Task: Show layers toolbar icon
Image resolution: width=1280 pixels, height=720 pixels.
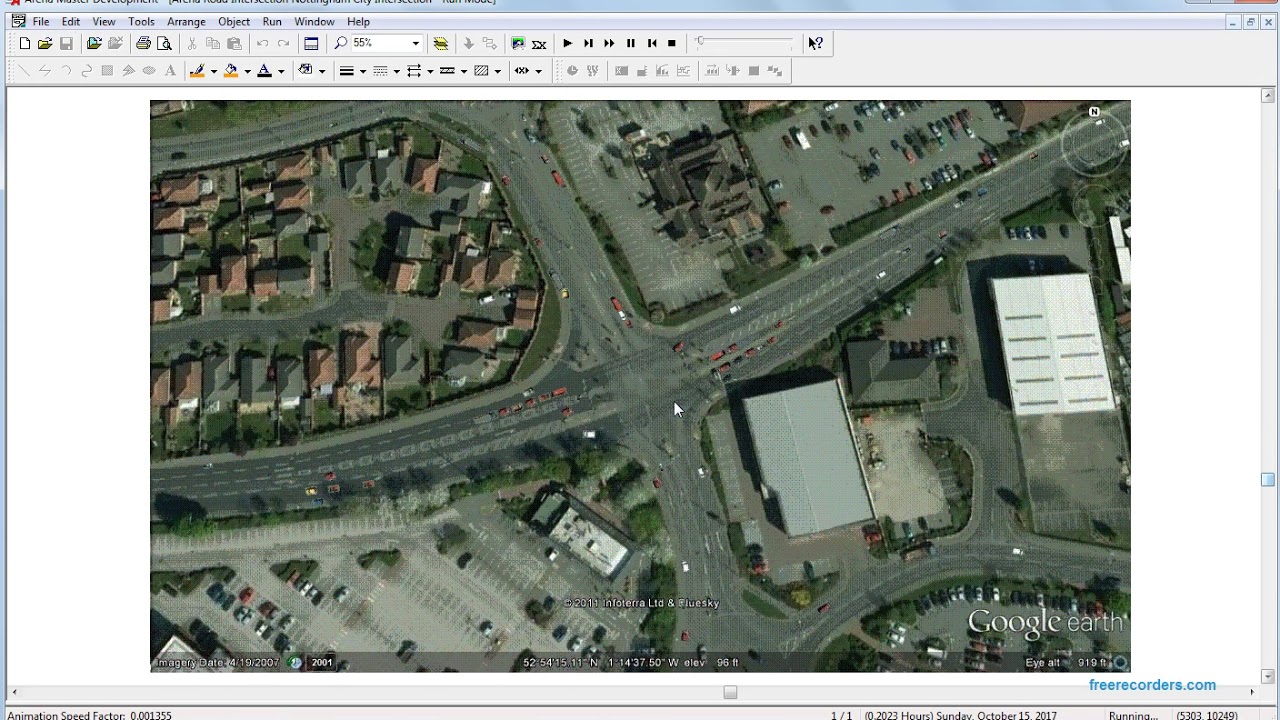Action: point(440,43)
